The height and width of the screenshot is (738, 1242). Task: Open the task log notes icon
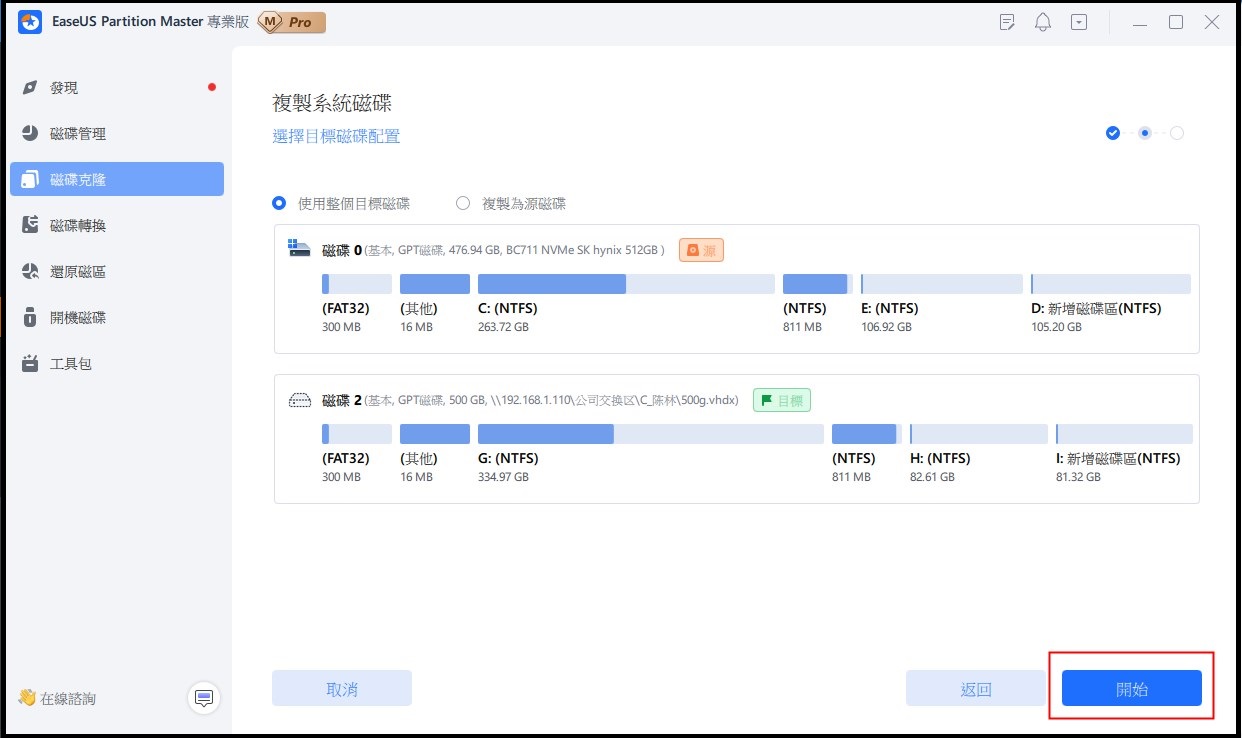pyautogui.click(x=1007, y=22)
